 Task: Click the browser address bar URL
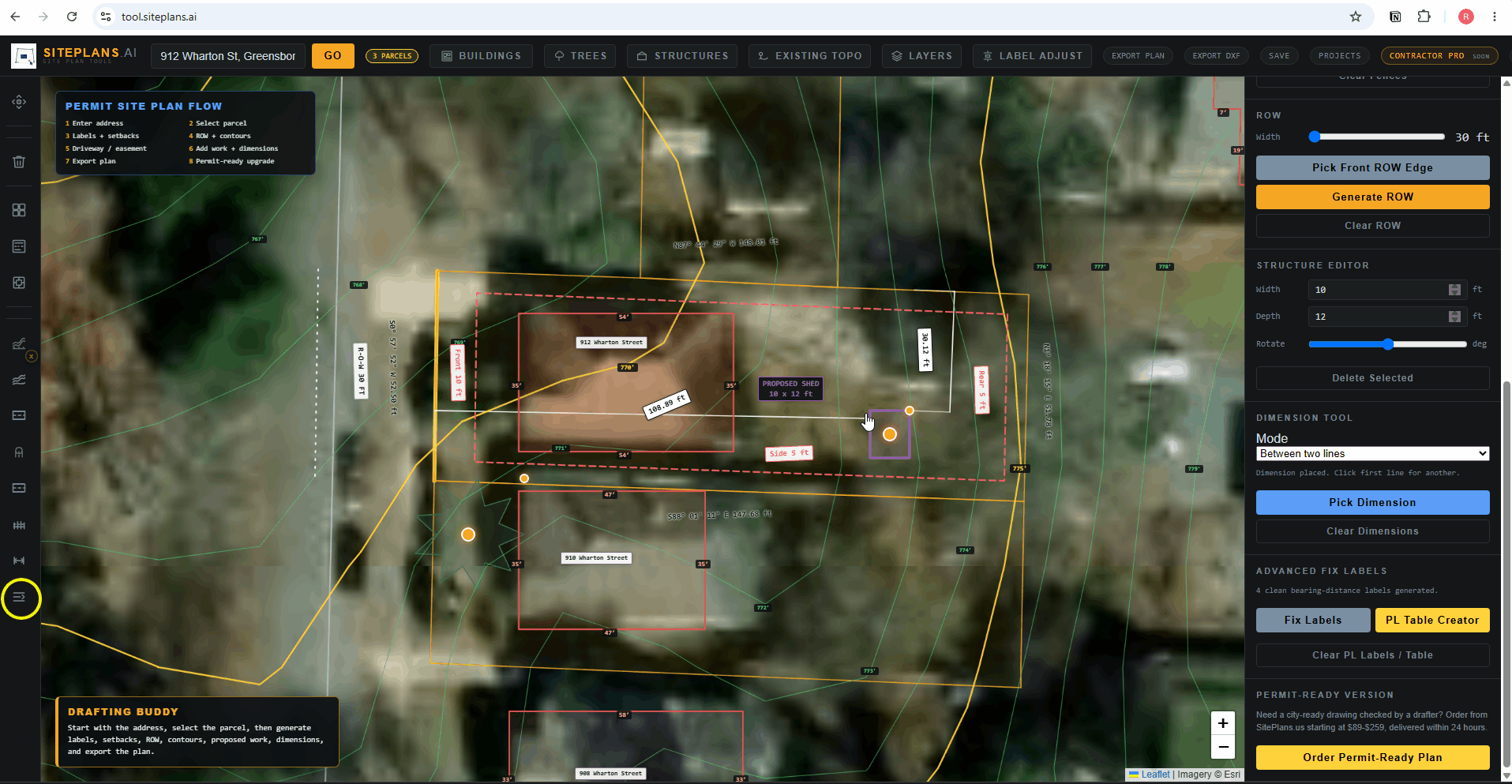[x=159, y=17]
